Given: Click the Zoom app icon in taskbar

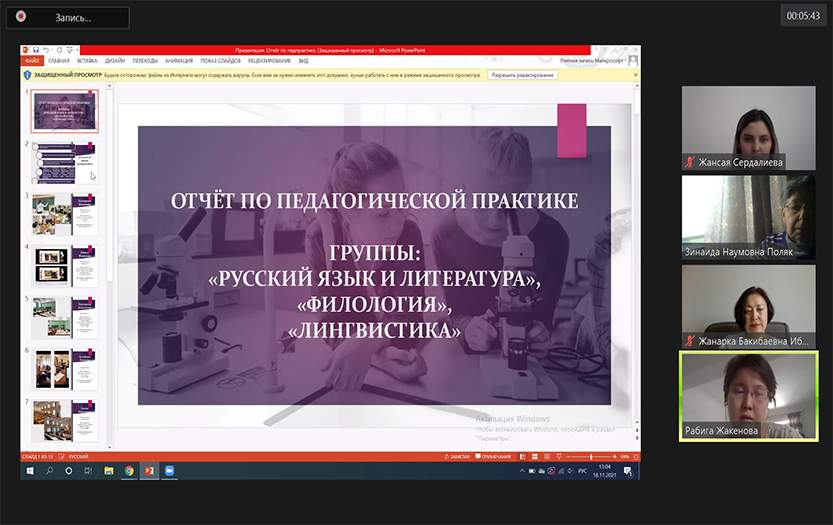Looking at the screenshot, I should tap(169, 470).
